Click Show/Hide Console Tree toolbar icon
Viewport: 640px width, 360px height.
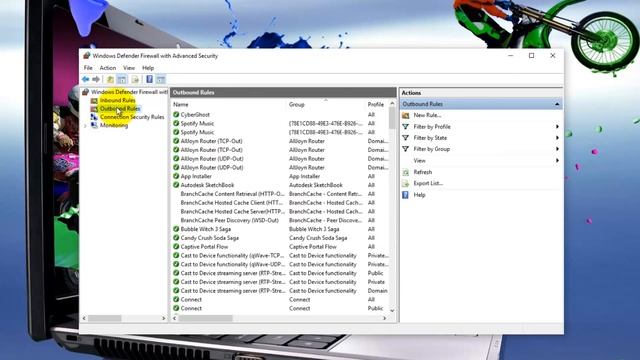pos(122,79)
